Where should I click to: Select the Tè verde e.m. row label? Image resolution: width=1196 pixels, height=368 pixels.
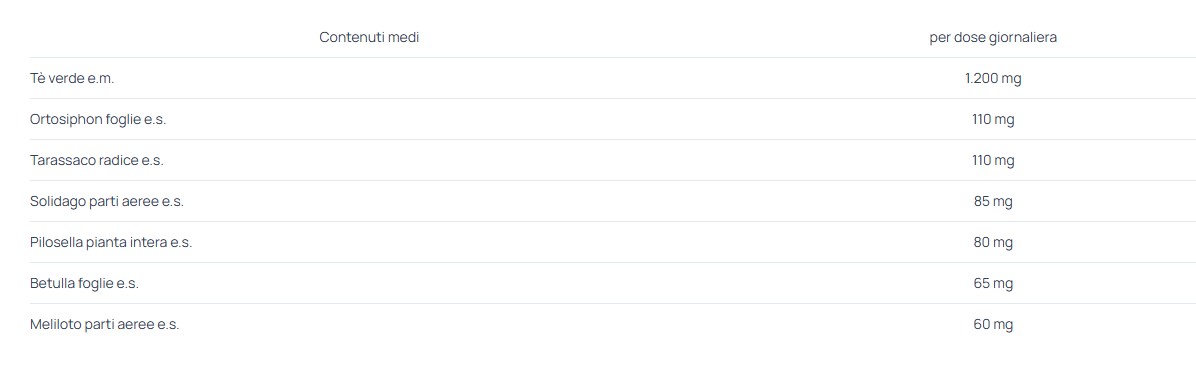pos(72,78)
